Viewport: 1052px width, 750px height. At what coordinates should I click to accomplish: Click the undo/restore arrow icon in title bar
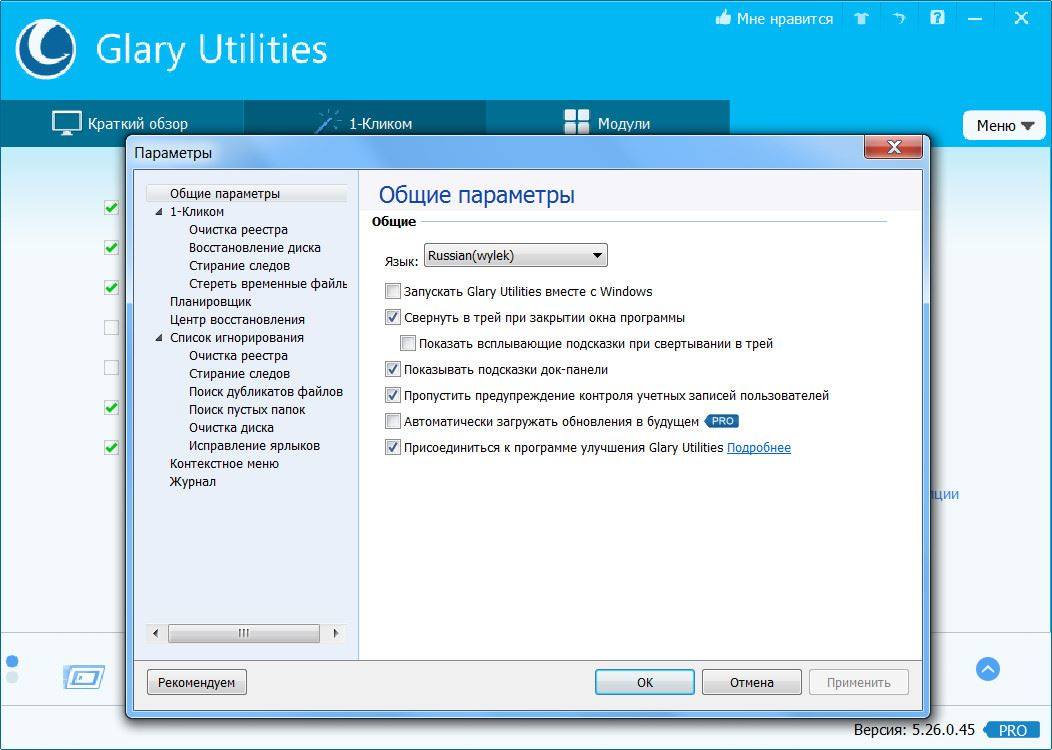pos(899,18)
